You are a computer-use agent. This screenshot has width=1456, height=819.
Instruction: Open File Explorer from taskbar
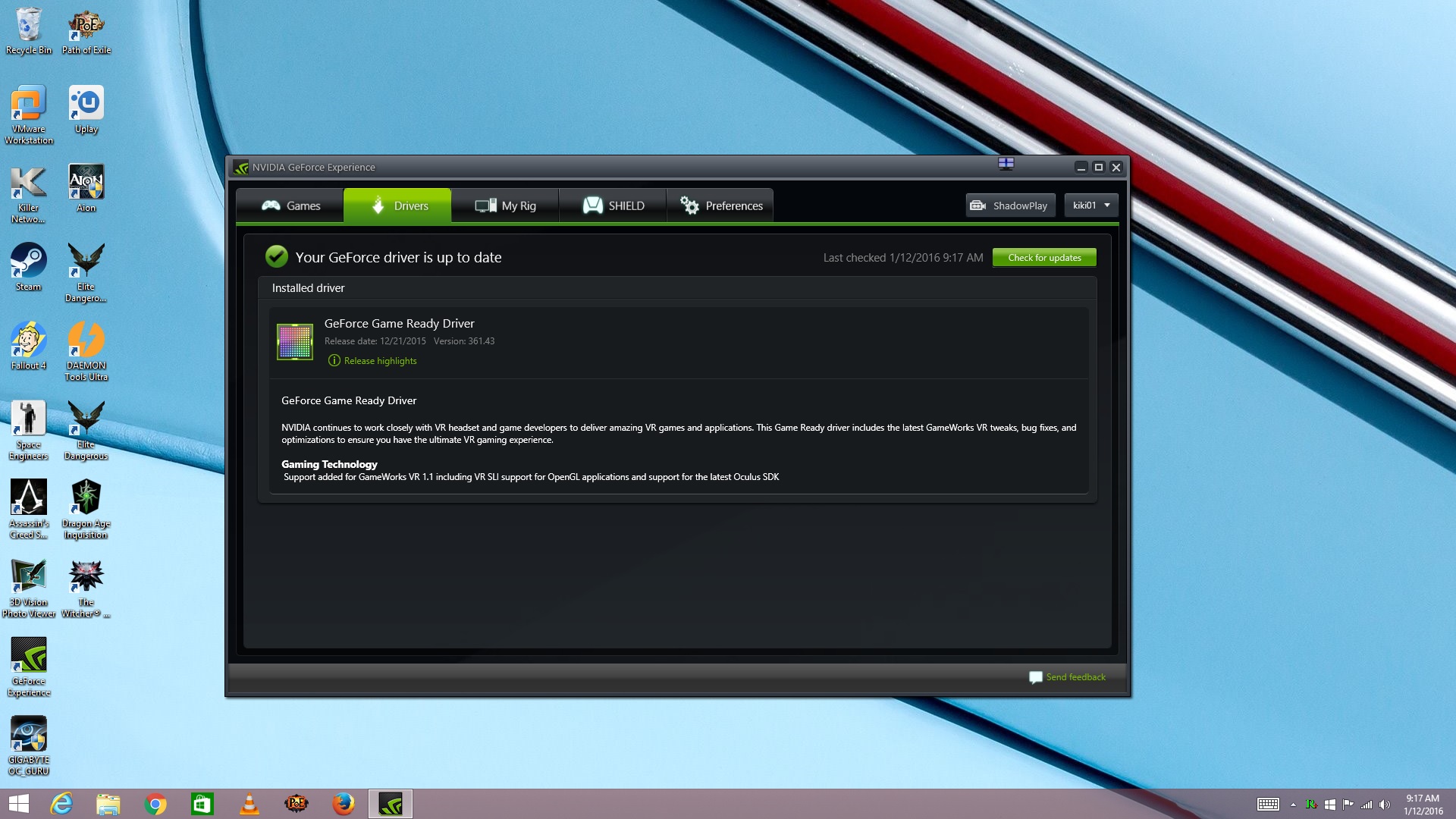pyautogui.click(x=108, y=804)
